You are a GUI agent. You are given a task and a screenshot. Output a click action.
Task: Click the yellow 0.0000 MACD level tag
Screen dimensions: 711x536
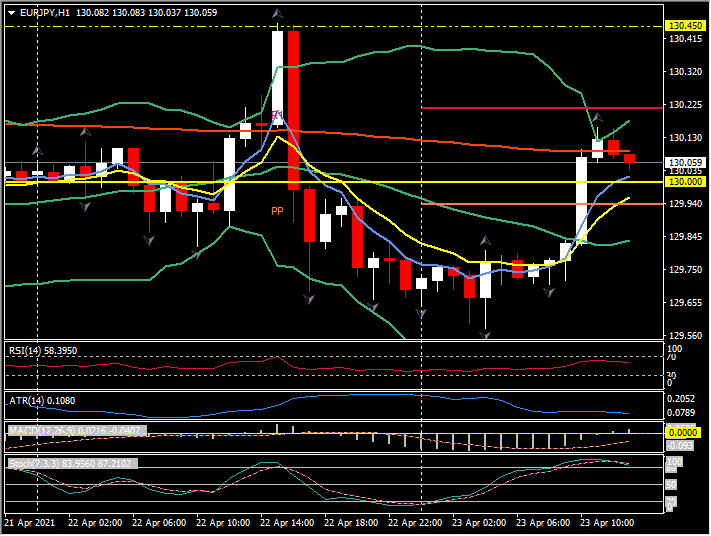[x=684, y=431]
